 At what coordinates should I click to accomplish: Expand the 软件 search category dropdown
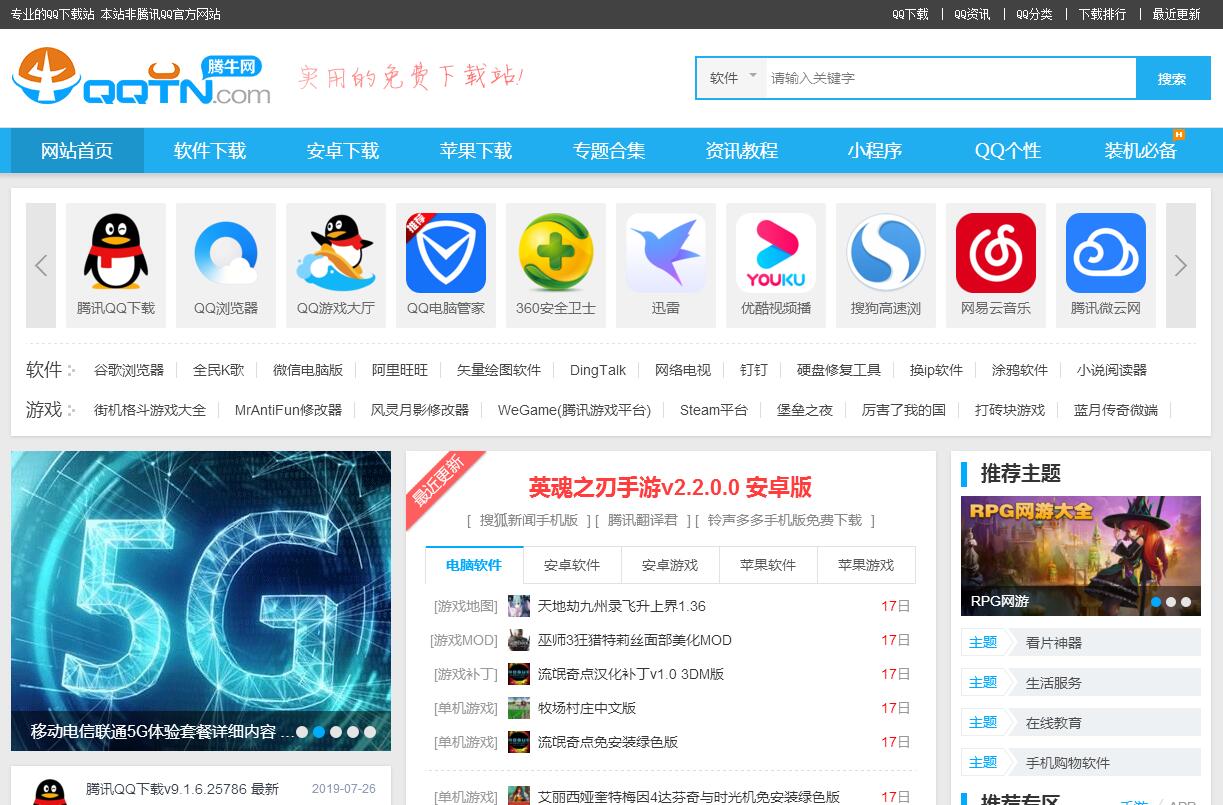732,78
